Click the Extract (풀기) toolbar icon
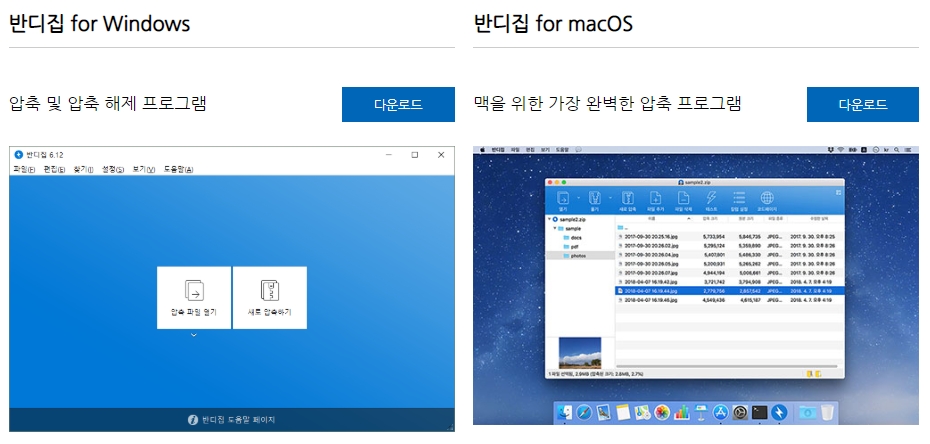The image size is (930, 444). coord(595,198)
